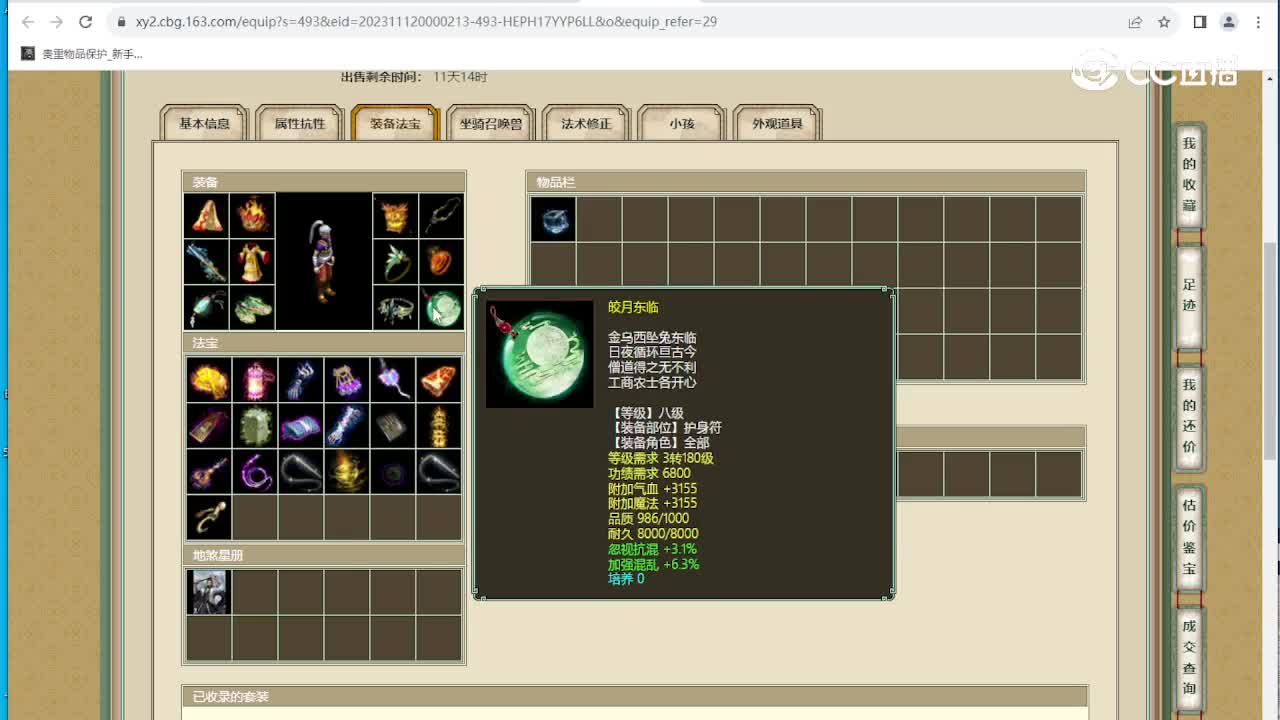The image size is (1280, 720).
Task: Go to the 外观道具 tab
Action: click(x=777, y=123)
